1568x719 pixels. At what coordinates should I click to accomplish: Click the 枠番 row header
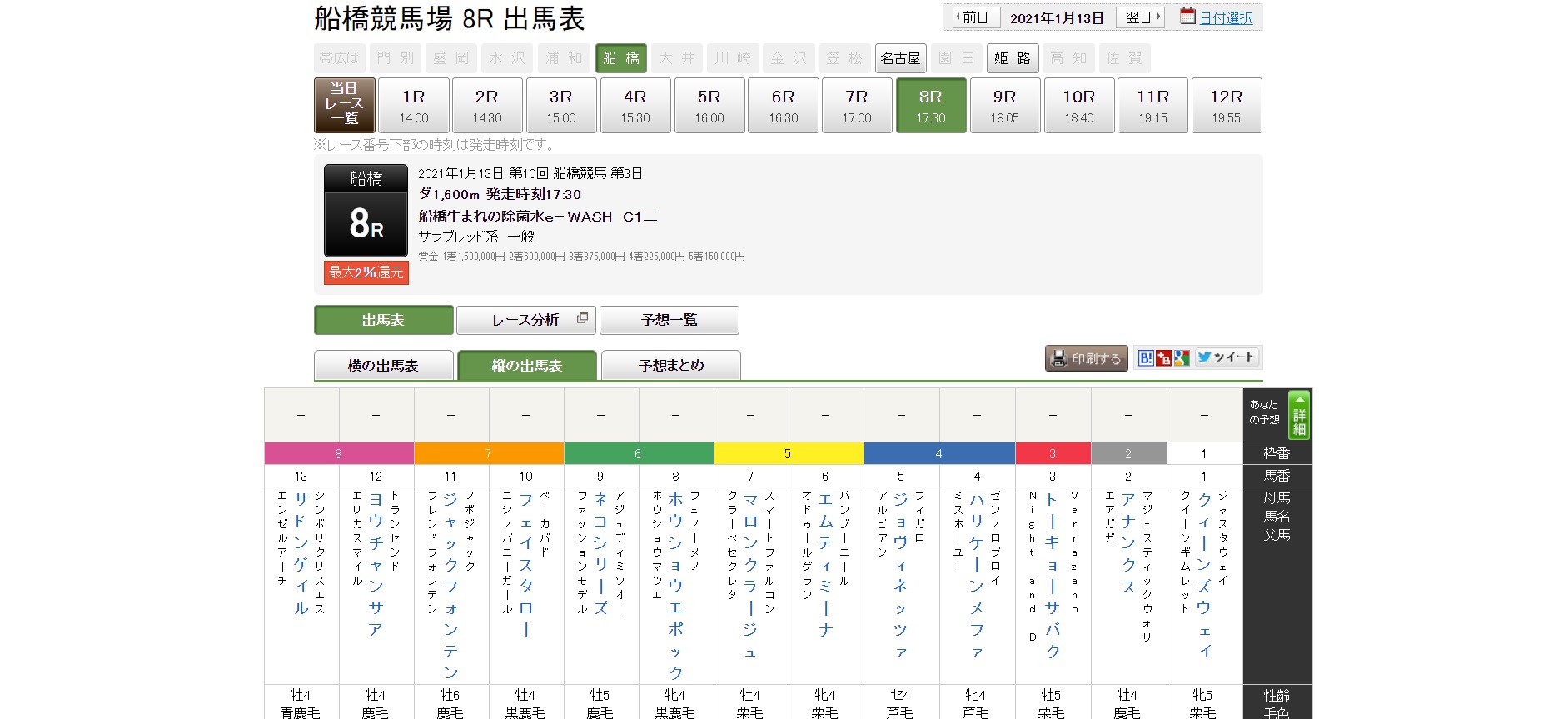click(1277, 453)
